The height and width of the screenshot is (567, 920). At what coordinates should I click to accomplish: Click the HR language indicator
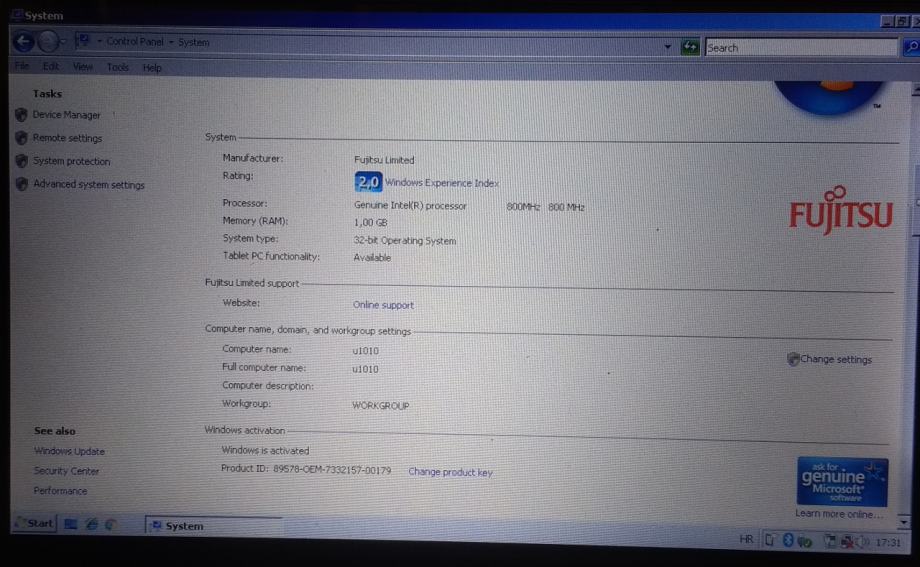point(746,539)
